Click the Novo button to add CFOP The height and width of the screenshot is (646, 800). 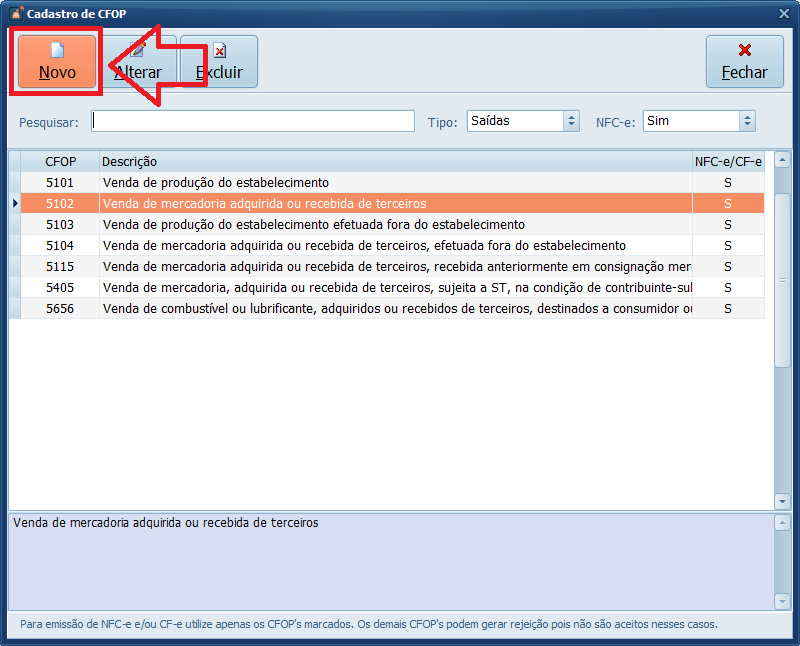(x=57, y=62)
